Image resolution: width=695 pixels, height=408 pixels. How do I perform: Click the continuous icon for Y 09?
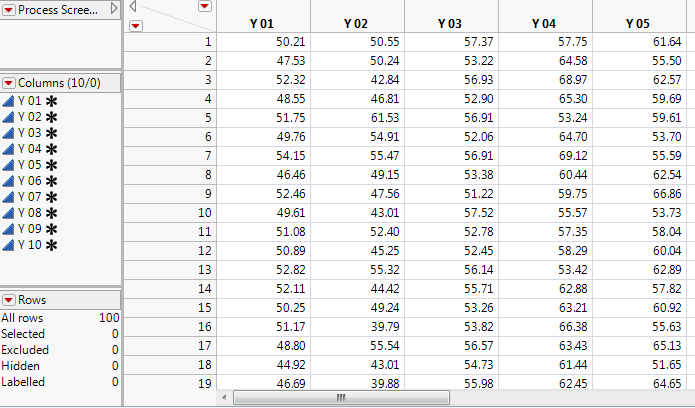click(x=8, y=229)
